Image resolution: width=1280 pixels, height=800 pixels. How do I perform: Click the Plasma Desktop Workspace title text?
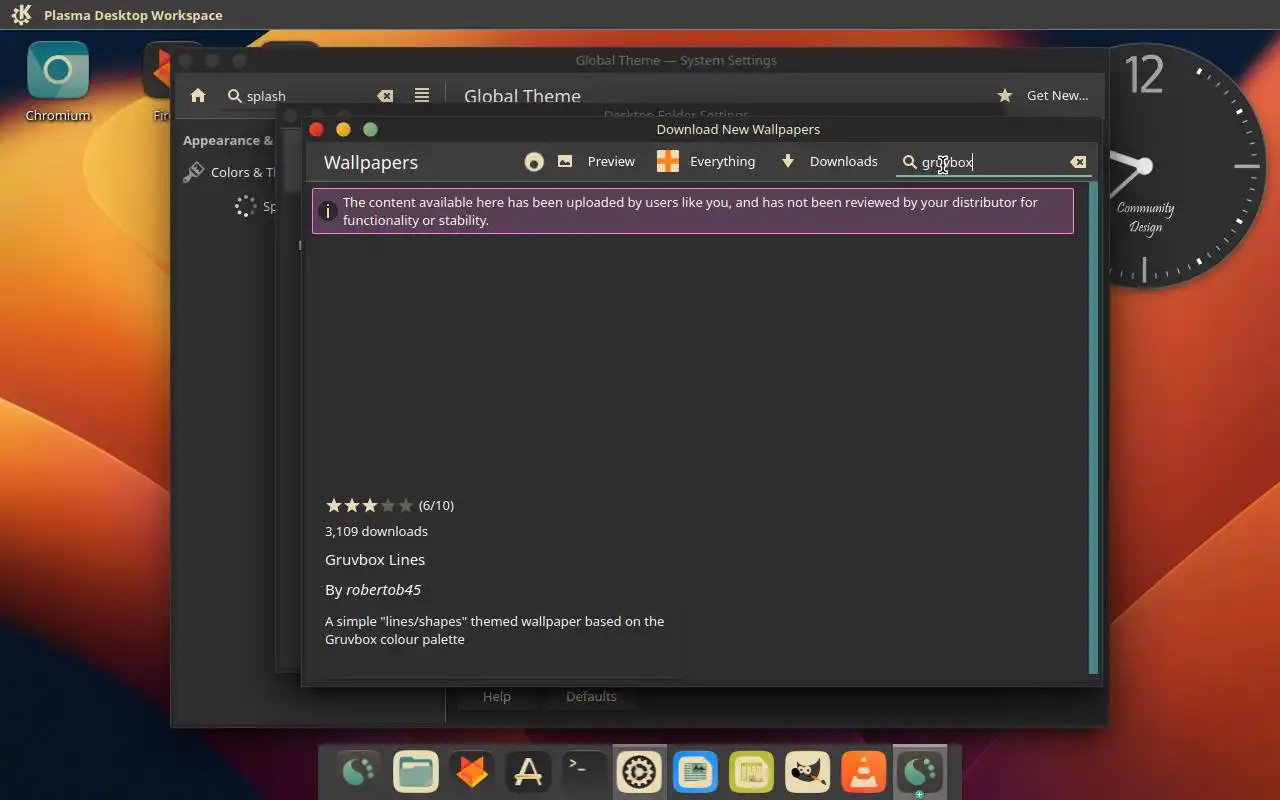(133, 15)
